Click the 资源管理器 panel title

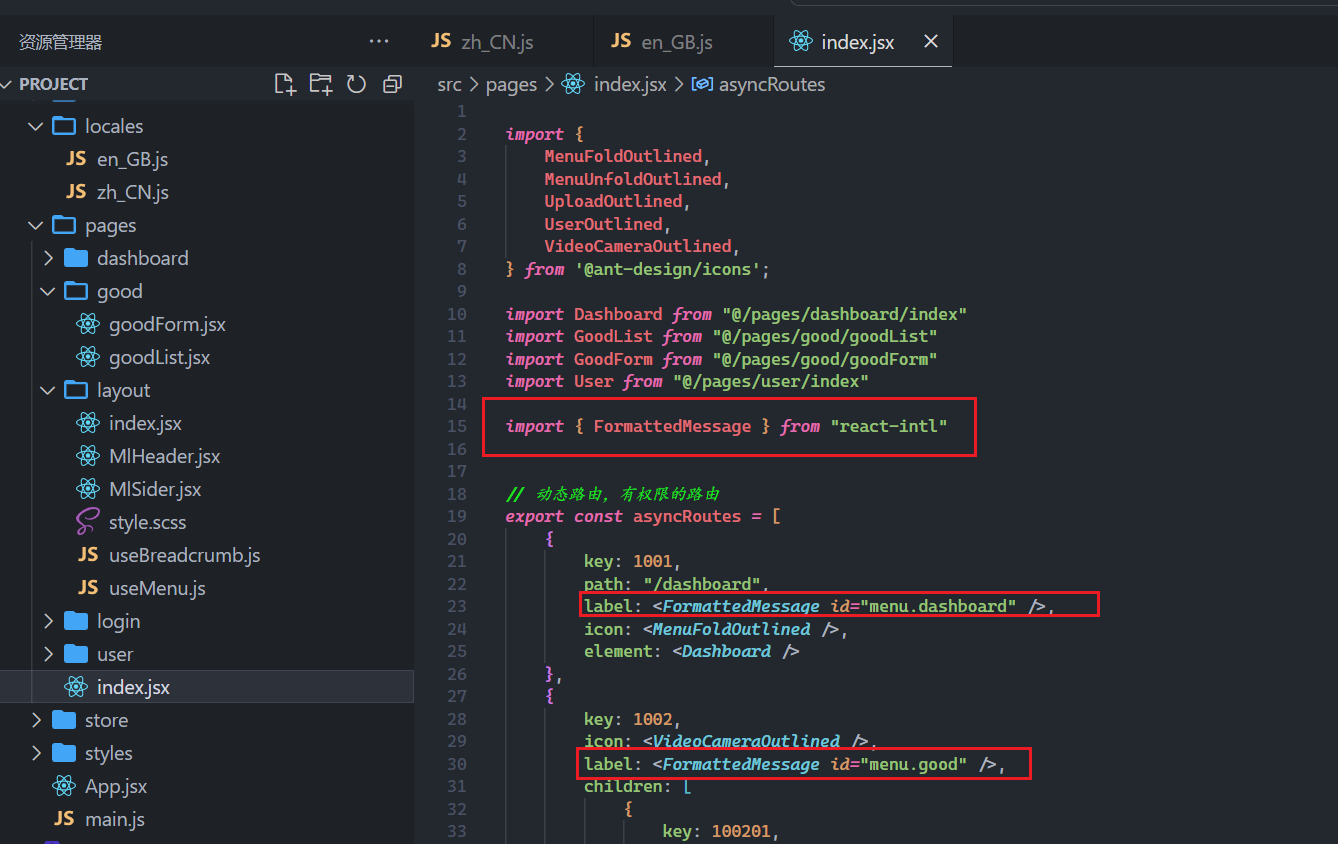click(60, 42)
